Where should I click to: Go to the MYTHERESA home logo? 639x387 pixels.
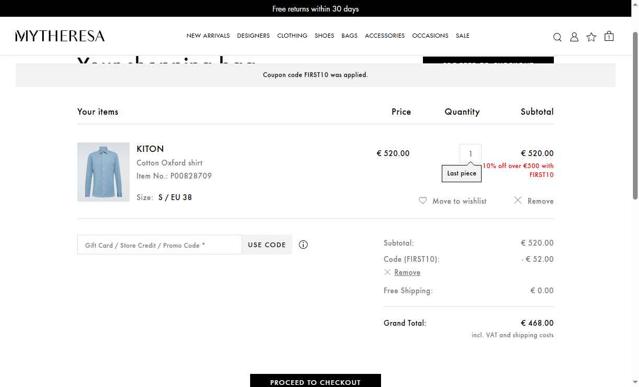(x=60, y=36)
